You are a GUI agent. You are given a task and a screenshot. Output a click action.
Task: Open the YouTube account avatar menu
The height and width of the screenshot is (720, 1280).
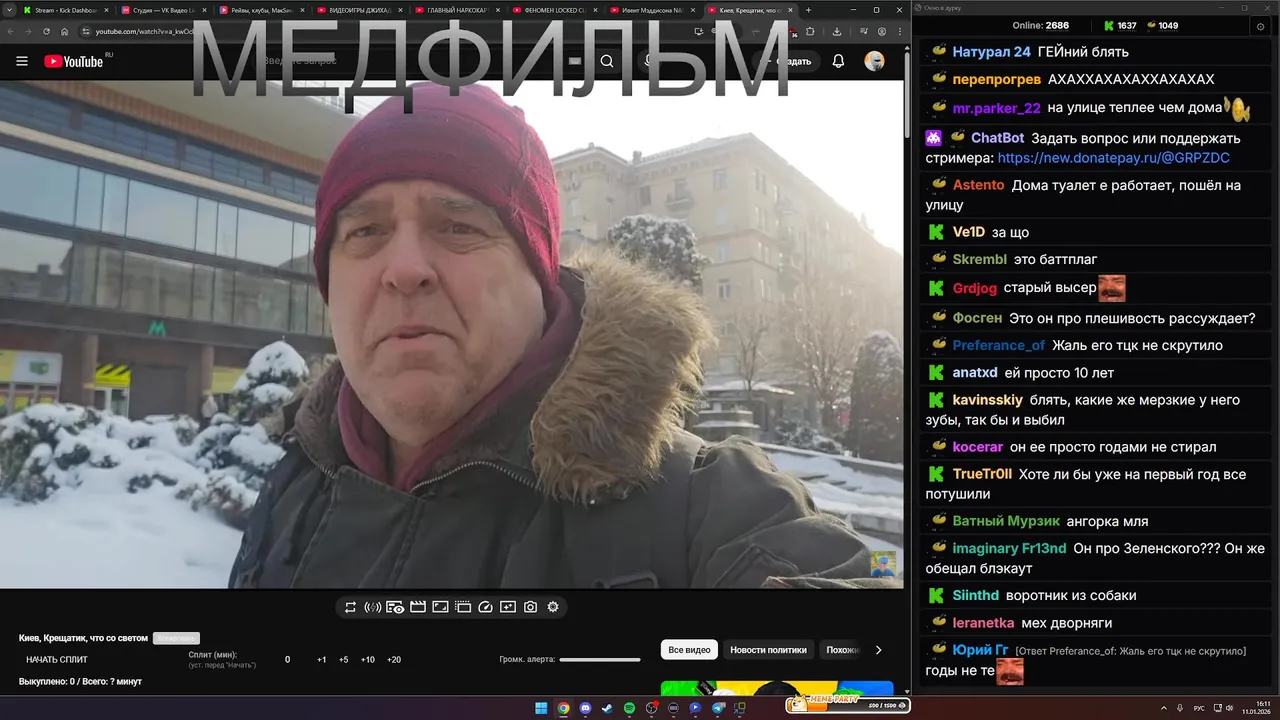point(874,61)
